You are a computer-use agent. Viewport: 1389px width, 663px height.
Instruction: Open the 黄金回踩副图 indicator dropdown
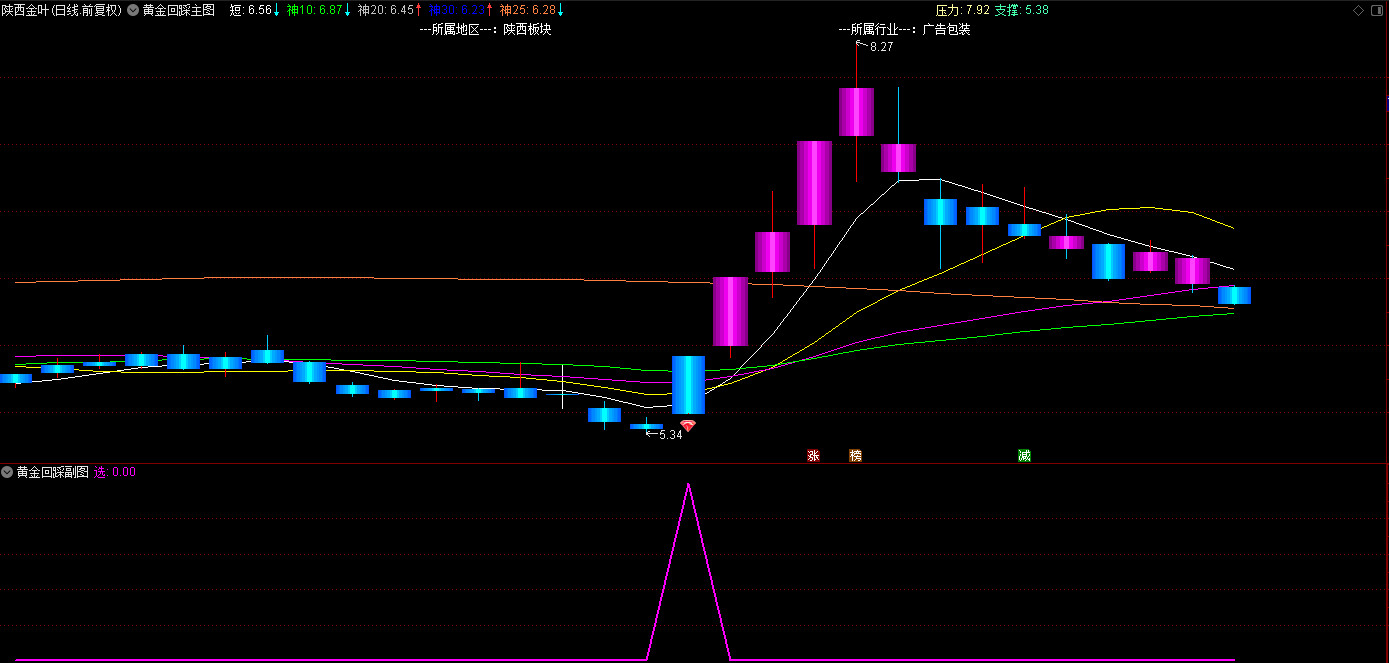(x=8, y=472)
